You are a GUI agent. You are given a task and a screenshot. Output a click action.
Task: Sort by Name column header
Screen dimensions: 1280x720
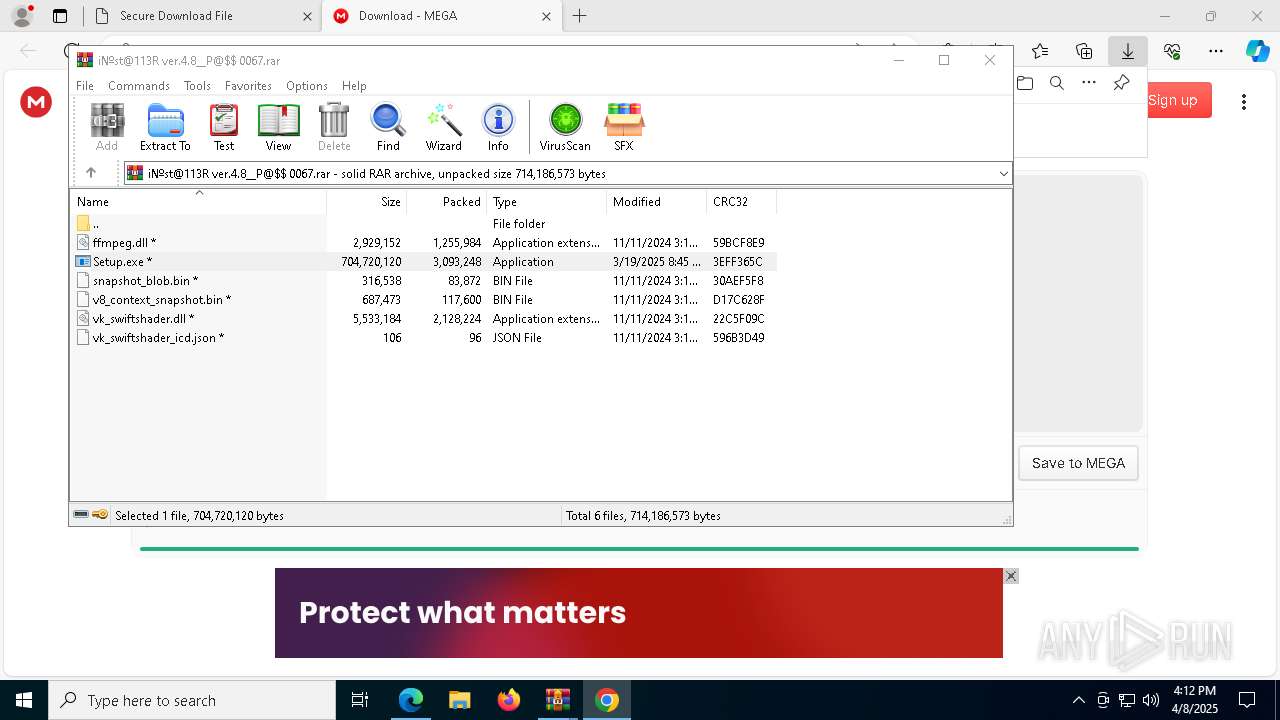(x=198, y=202)
